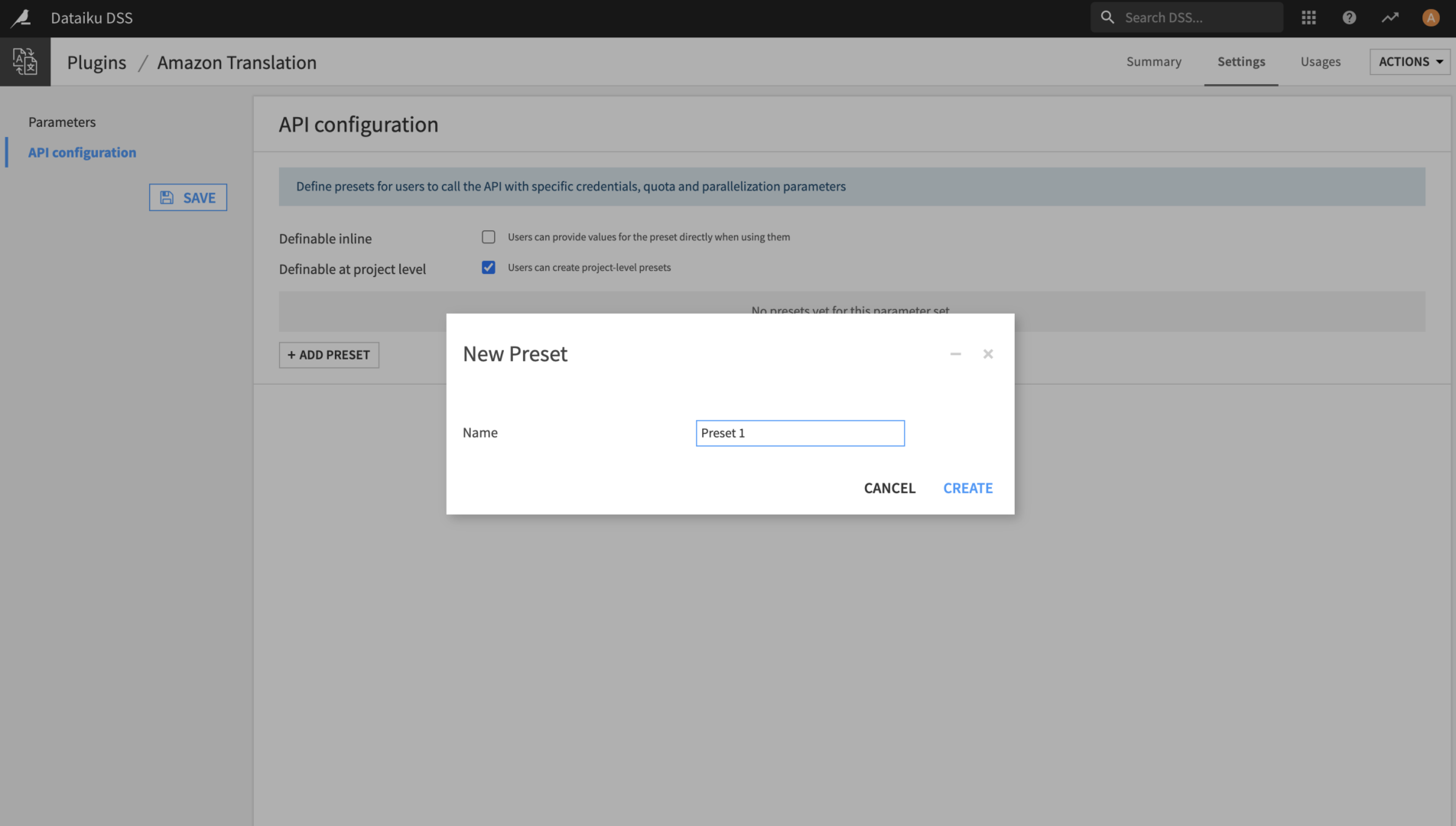Collapse the New Preset dialog with minimize dash
The width and height of the screenshot is (1456, 826).
click(955, 353)
